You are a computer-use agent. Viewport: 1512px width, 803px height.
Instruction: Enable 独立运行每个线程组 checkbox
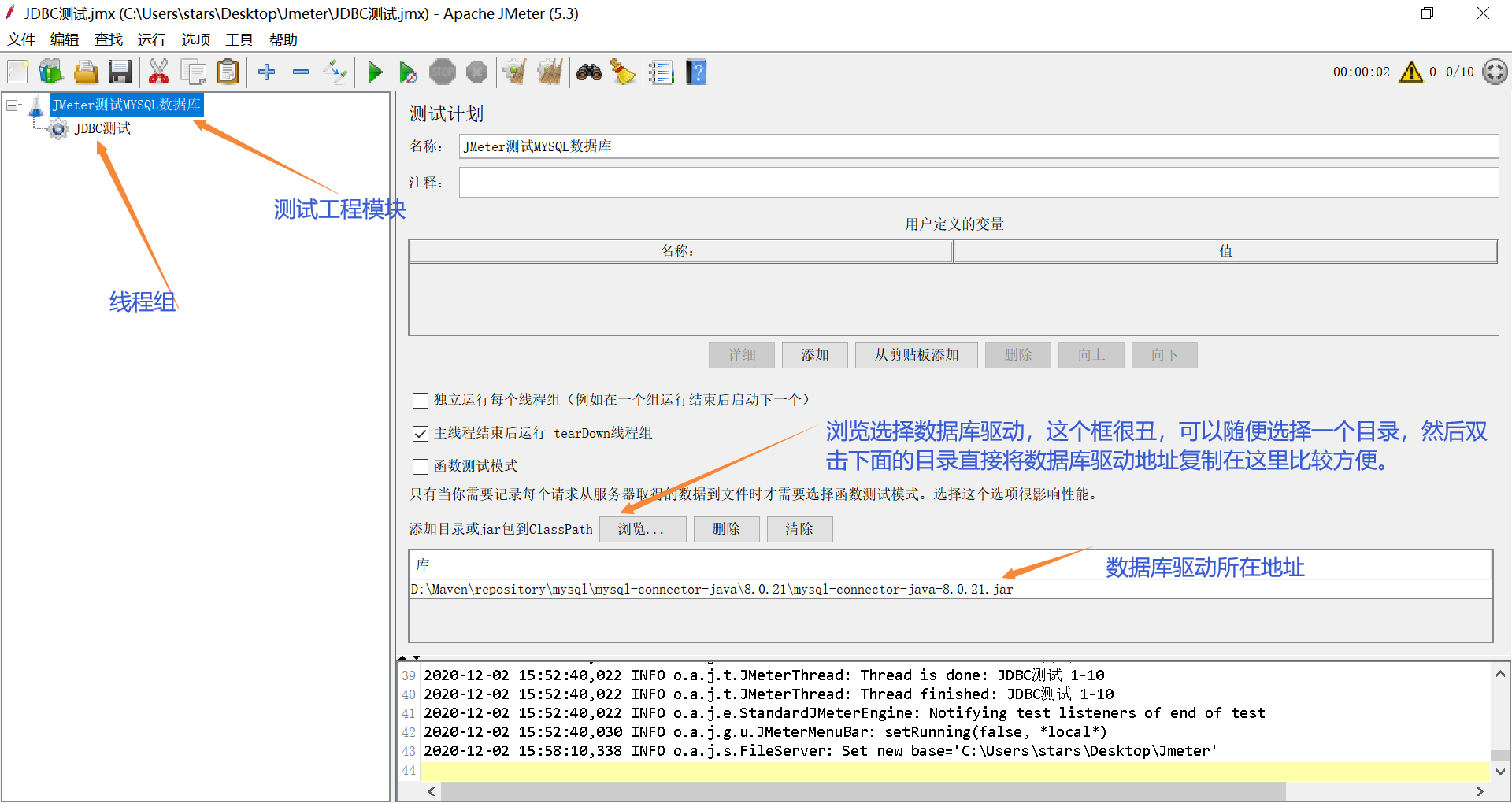click(x=420, y=400)
